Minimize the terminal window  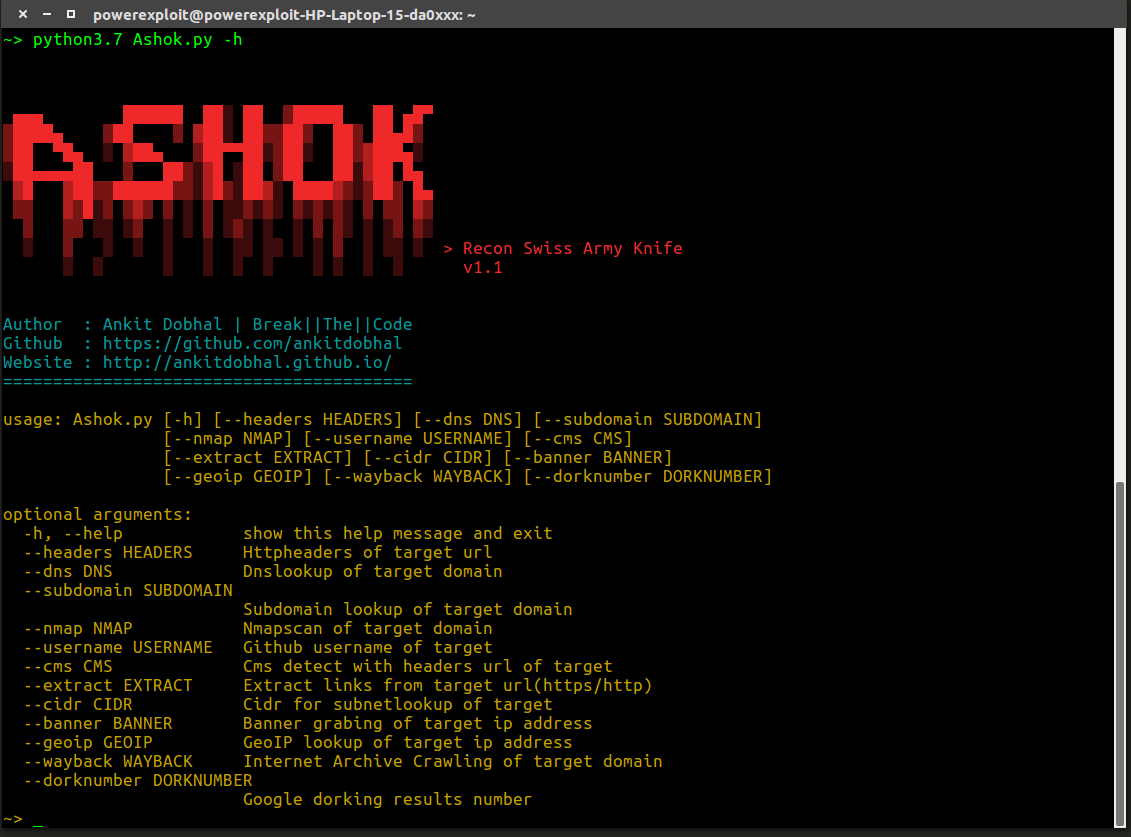(x=47, y=14)
